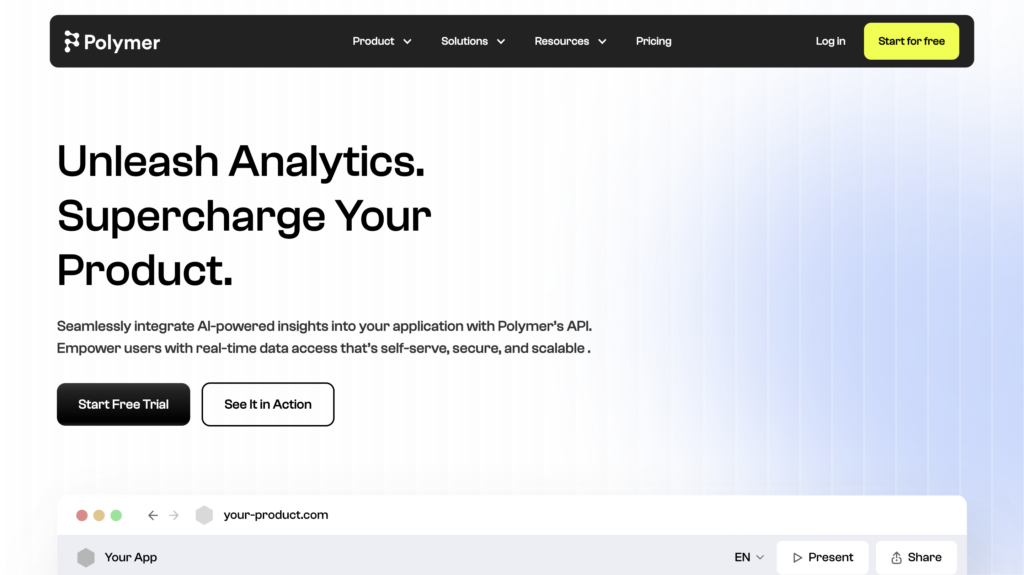Go to the Pricing page
Image resolution: width=1024 pixels, height=575 pixels.
654,41
